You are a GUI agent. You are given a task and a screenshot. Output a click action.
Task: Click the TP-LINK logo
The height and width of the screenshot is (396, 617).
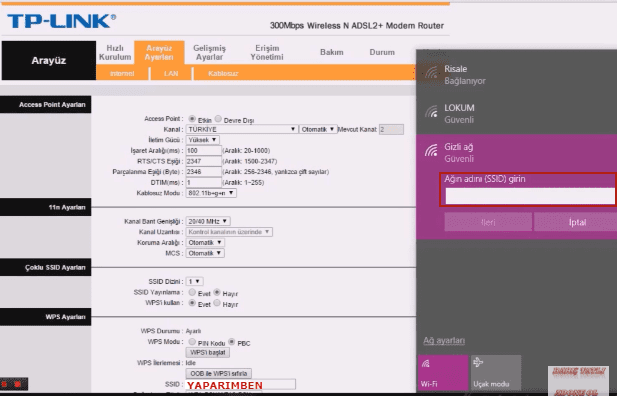click(62, 21)
